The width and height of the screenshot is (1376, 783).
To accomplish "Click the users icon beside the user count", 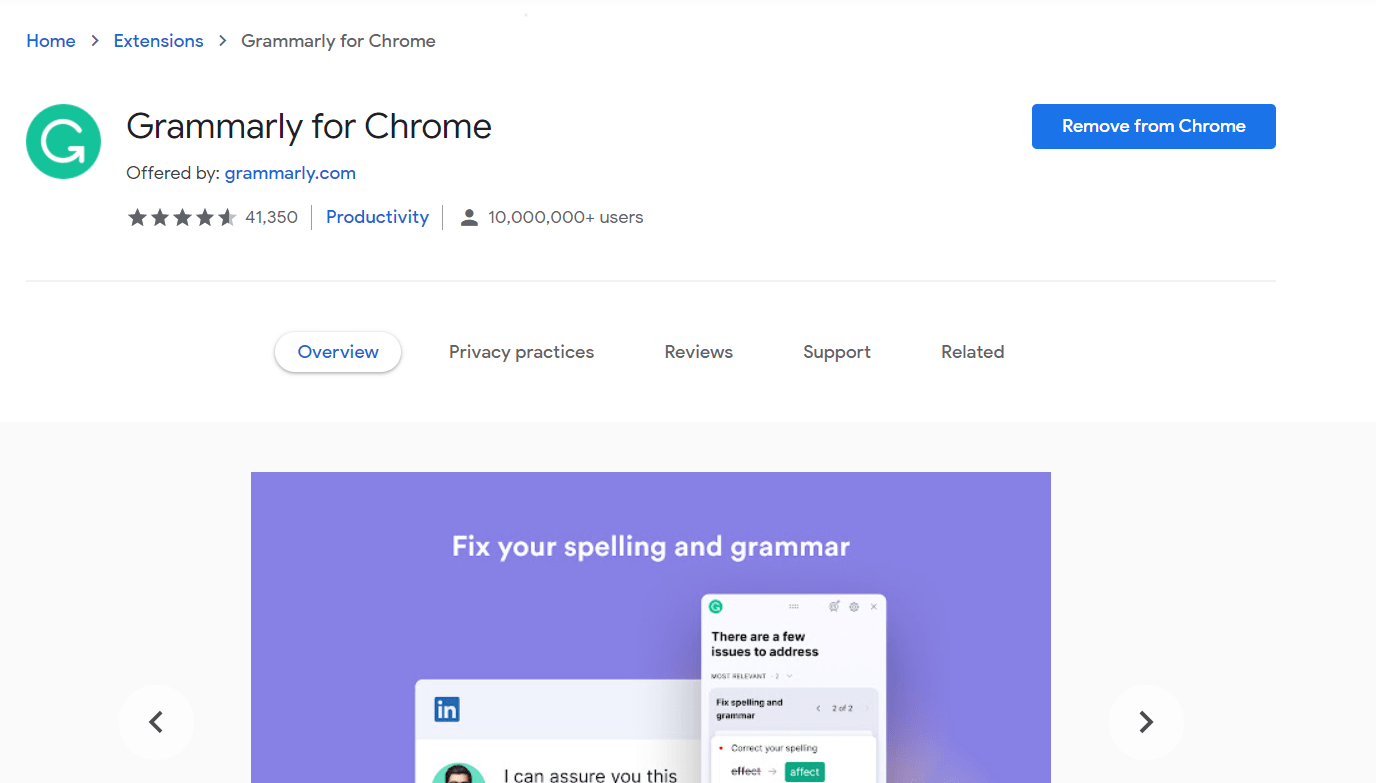I will [469, 216].
